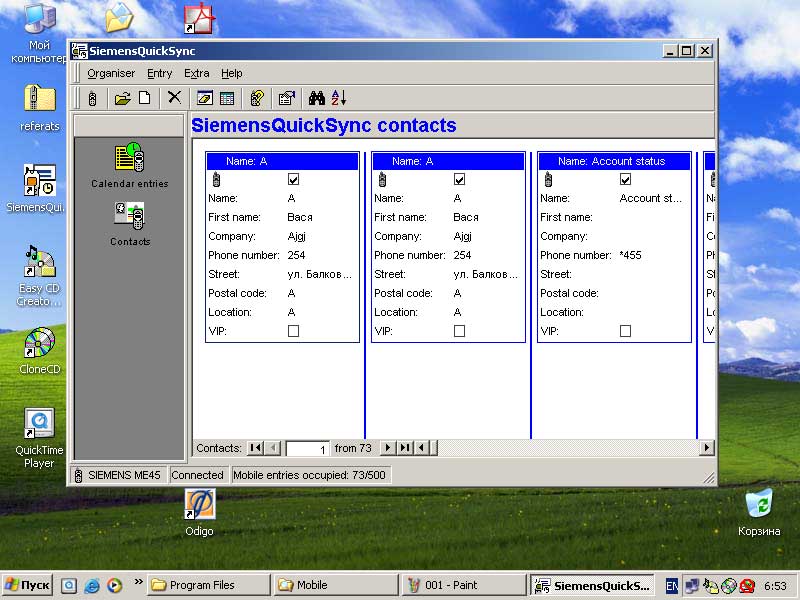
Task: Click the EN language indicator in tray
Action: [672, 586]
